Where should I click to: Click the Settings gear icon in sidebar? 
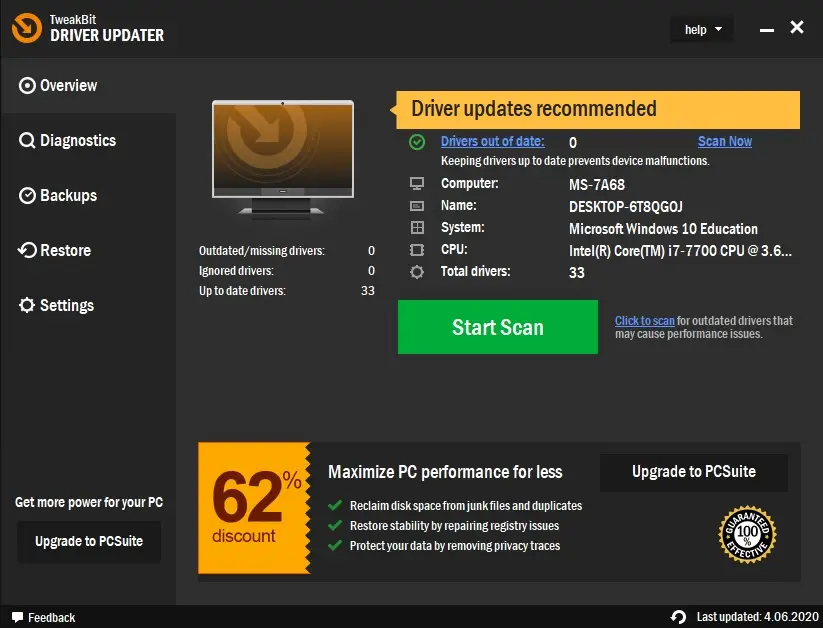pos(27,305)
